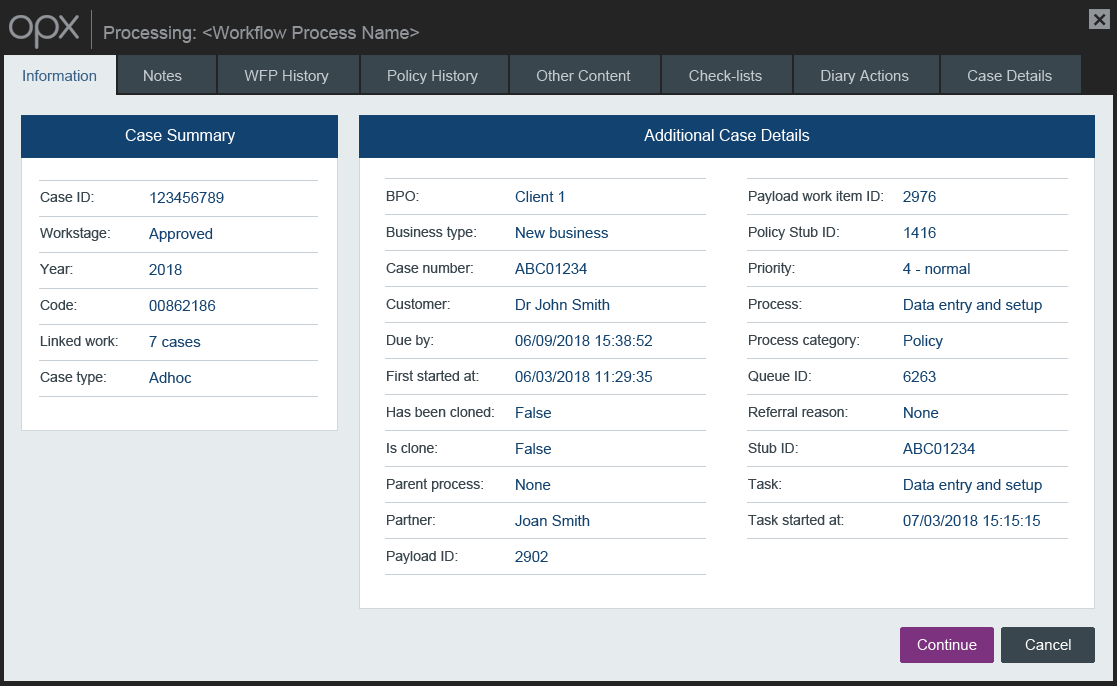Image resolution: width=1117 pixels, height=686 pixels.
Task: Select the Information tab
Action: pyautogui.click(x=60, y=75)
